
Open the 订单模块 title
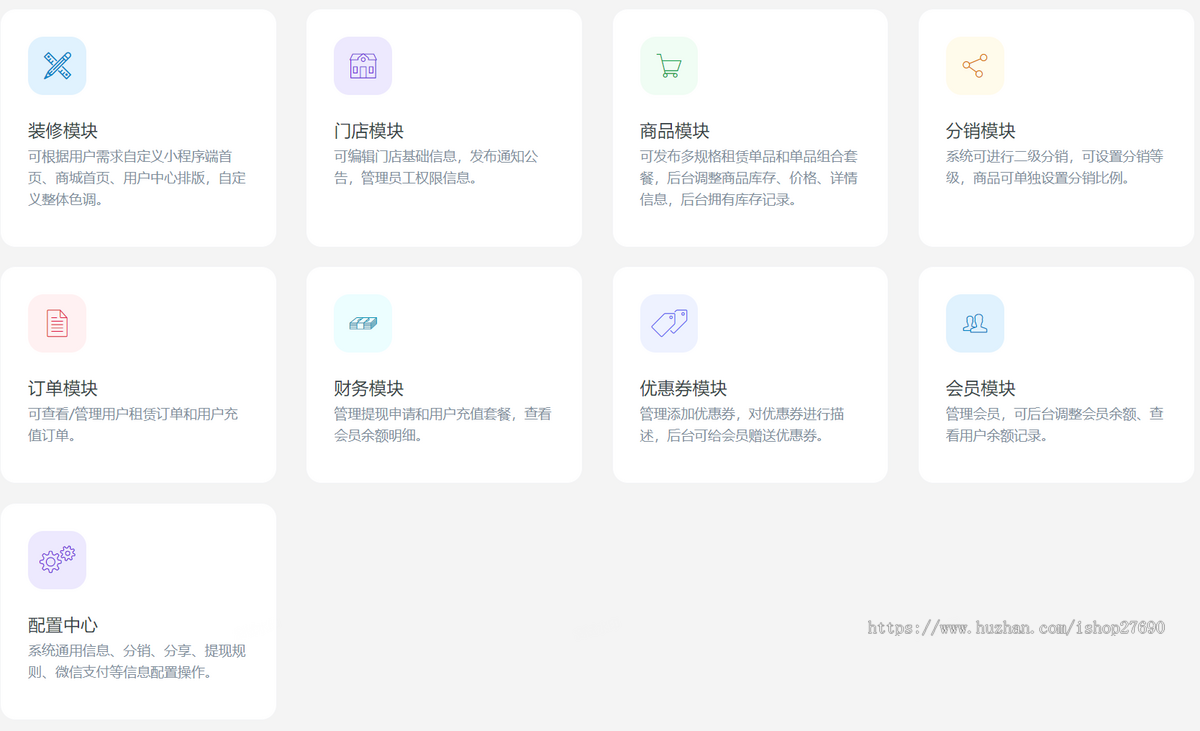click(63, 388)
